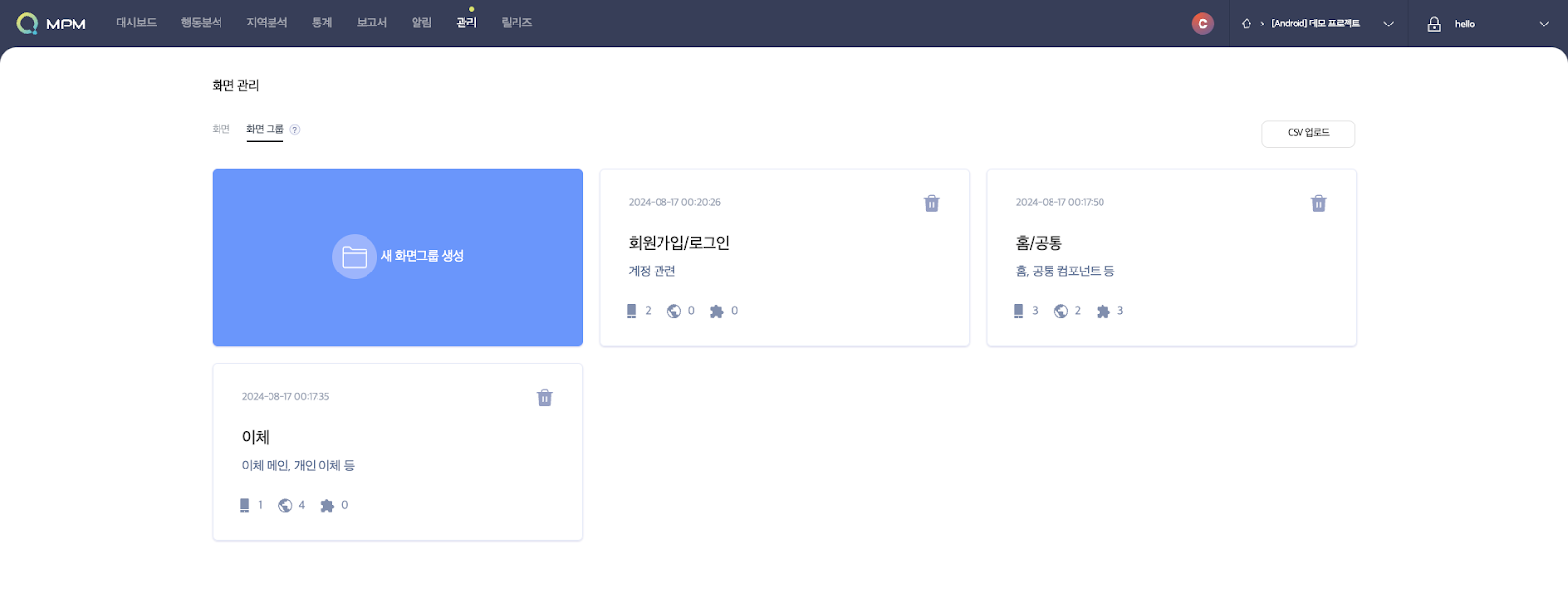Click trash icon on 홈/공통 card
The width and height of the screenshot is (1568, 593).
1318,203
